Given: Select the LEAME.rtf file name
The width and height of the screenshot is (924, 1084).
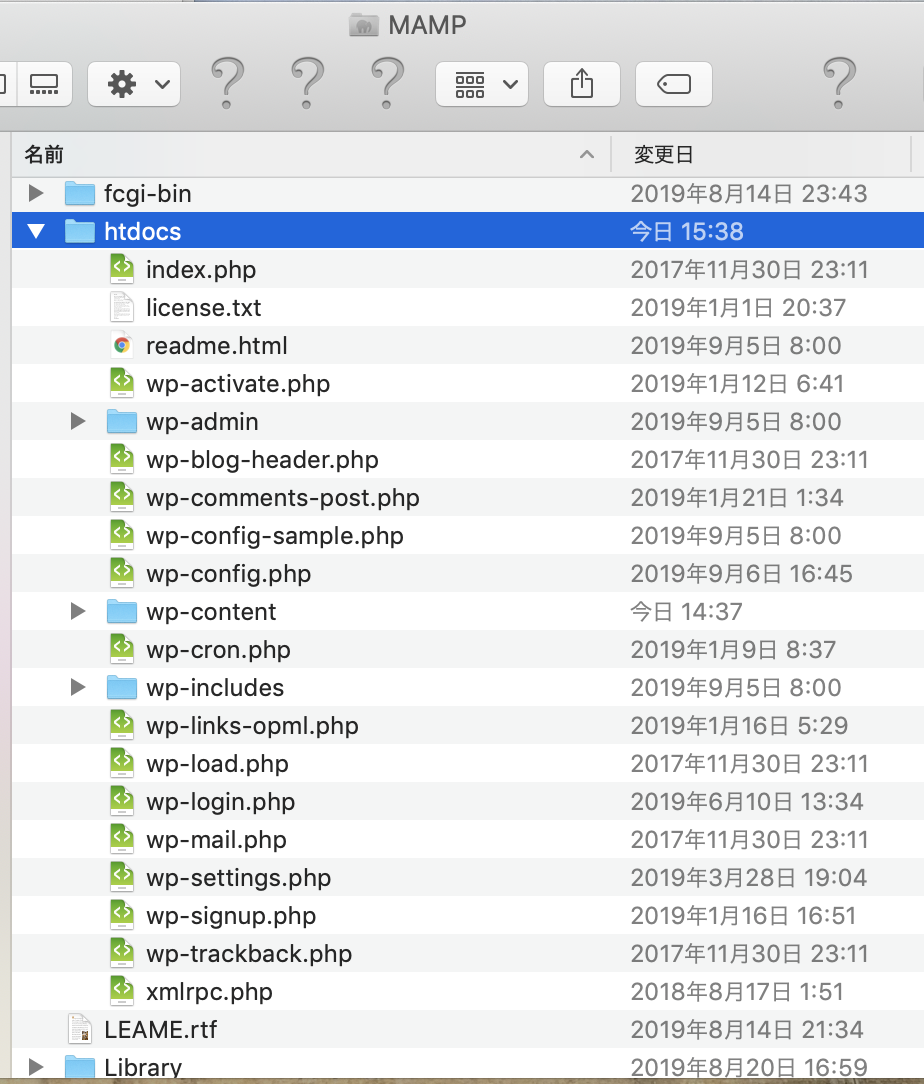Looking at the screenshot, I should pyautogui.click(x=161, y=1030).
